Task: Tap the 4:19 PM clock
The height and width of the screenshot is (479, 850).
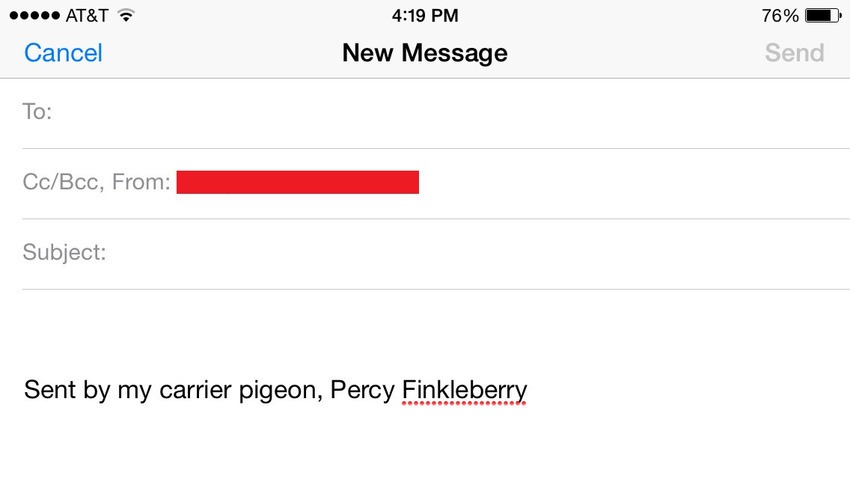Action: tap(425, 16)
